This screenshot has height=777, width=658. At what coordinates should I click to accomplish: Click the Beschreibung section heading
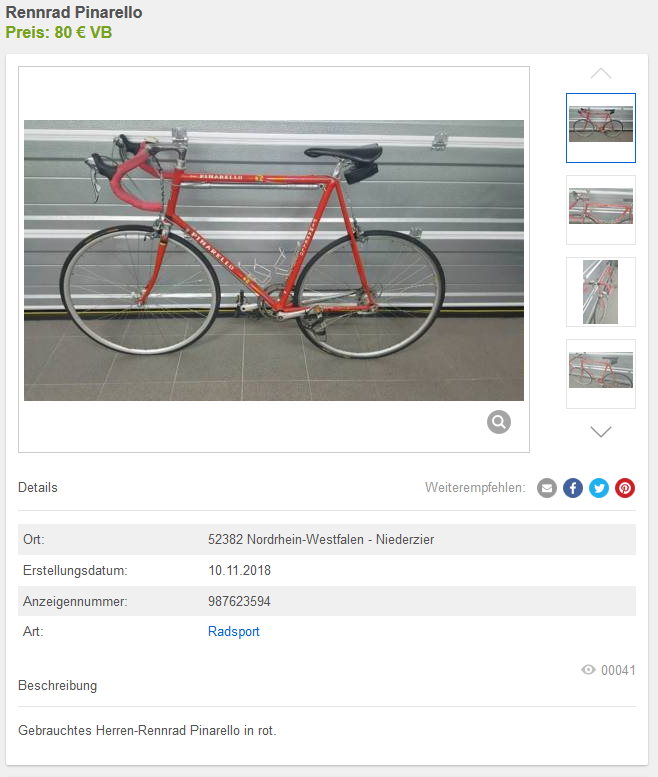click(x=57, y=685)
